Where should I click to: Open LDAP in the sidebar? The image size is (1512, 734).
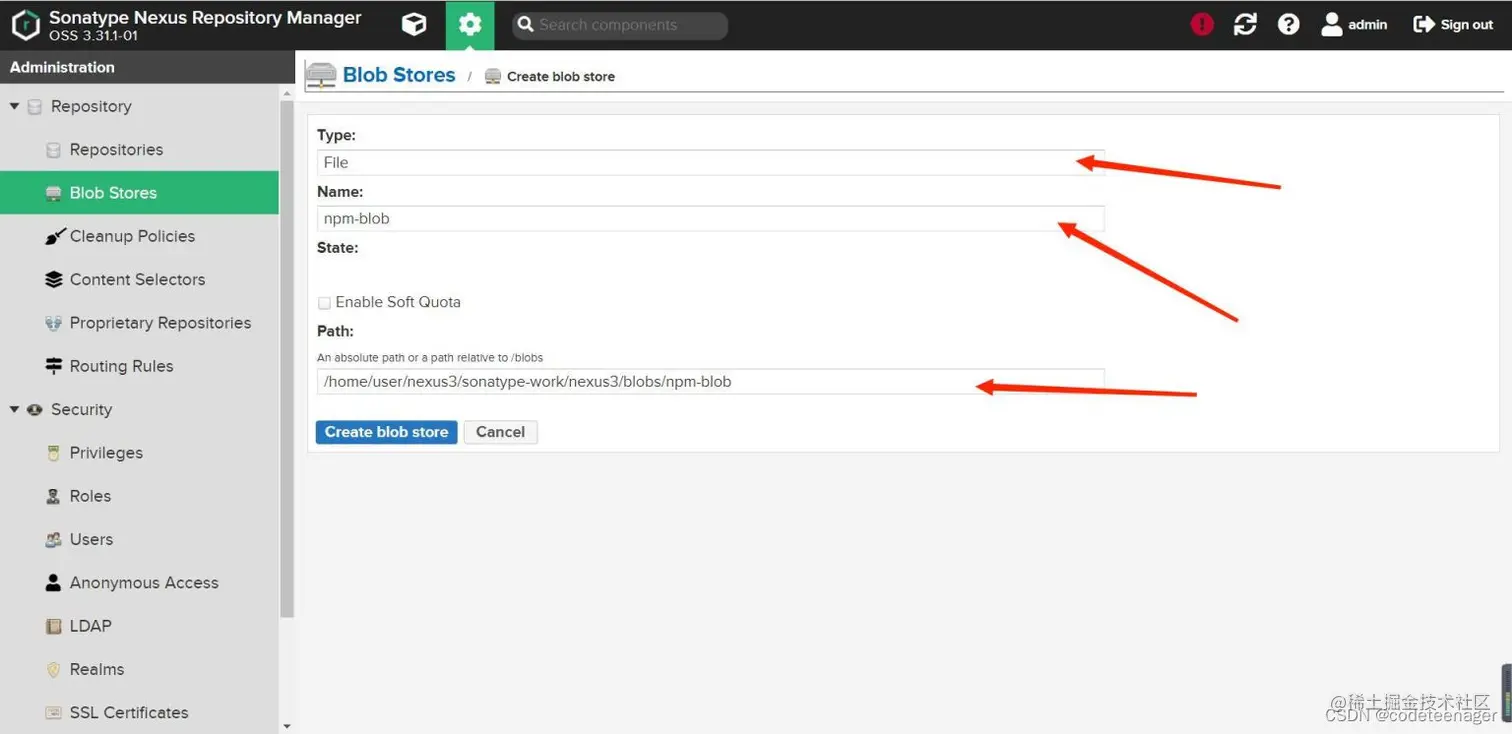tap(139, 626)
